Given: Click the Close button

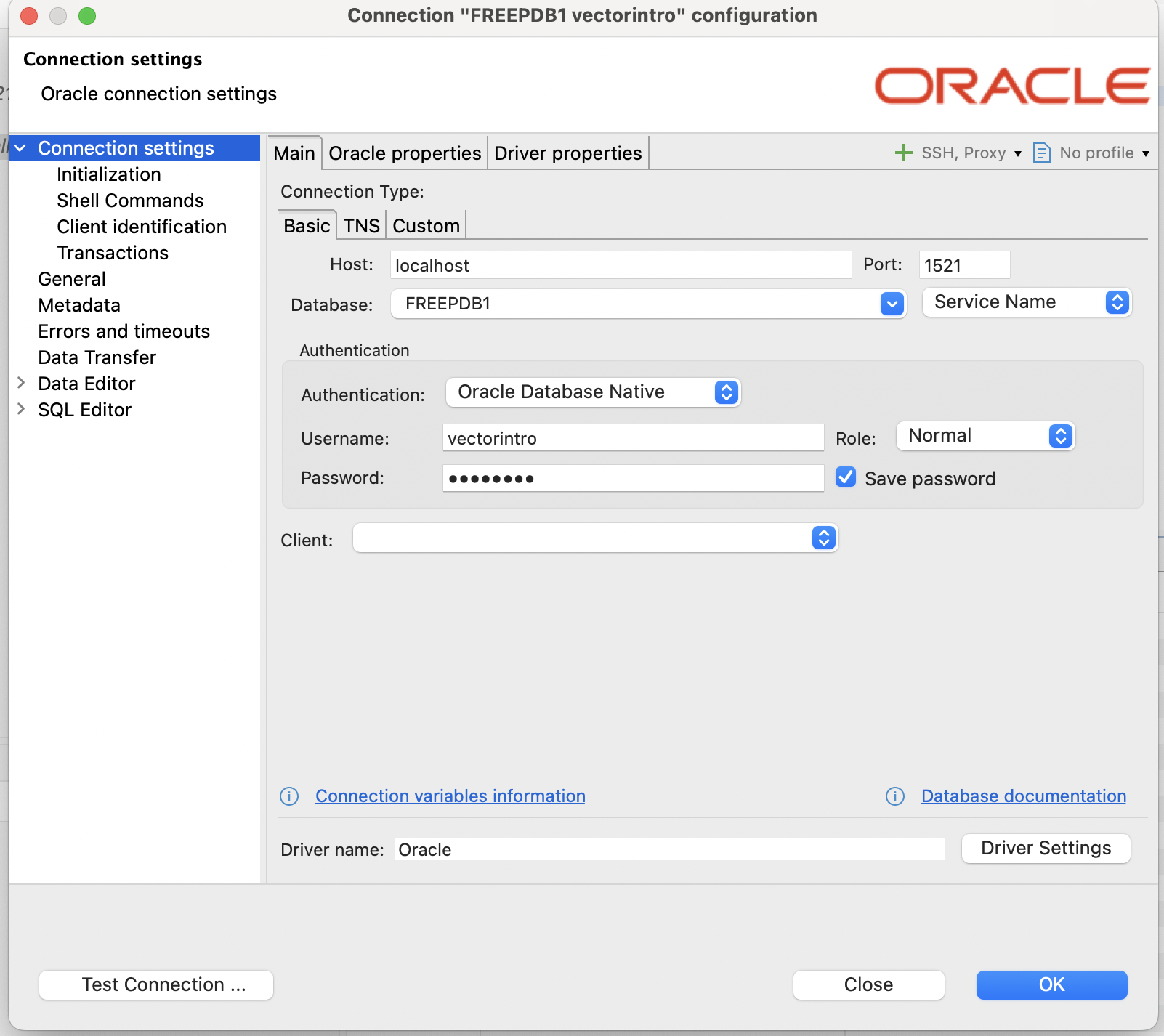Looking at the screenshot, I should pyautogui.click(x=869, y=985).
